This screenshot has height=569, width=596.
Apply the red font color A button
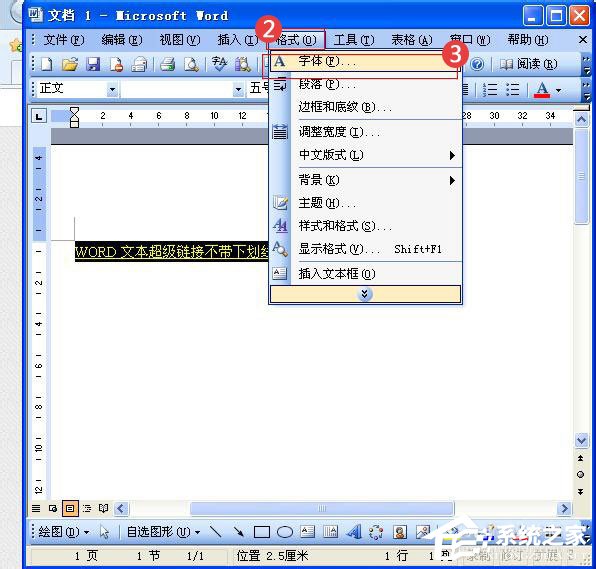(x=542, y=90)
